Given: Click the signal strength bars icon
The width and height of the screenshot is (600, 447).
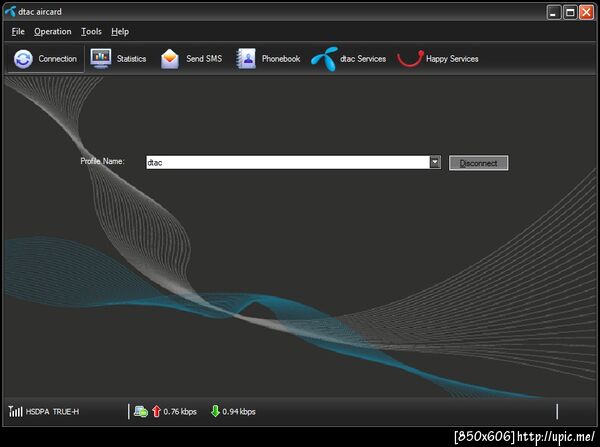Looking at the screenshot, I should (15, 411).
